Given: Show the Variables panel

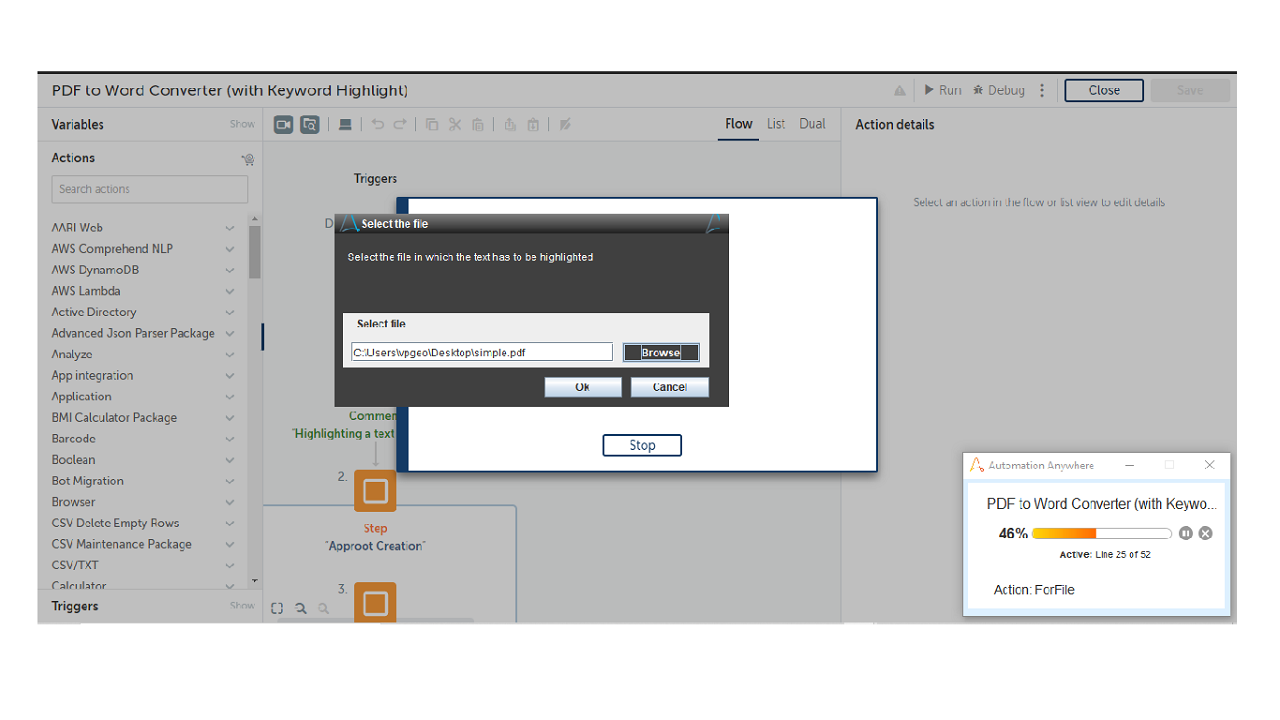Looking at the screenshot, I should coord(242,125).
